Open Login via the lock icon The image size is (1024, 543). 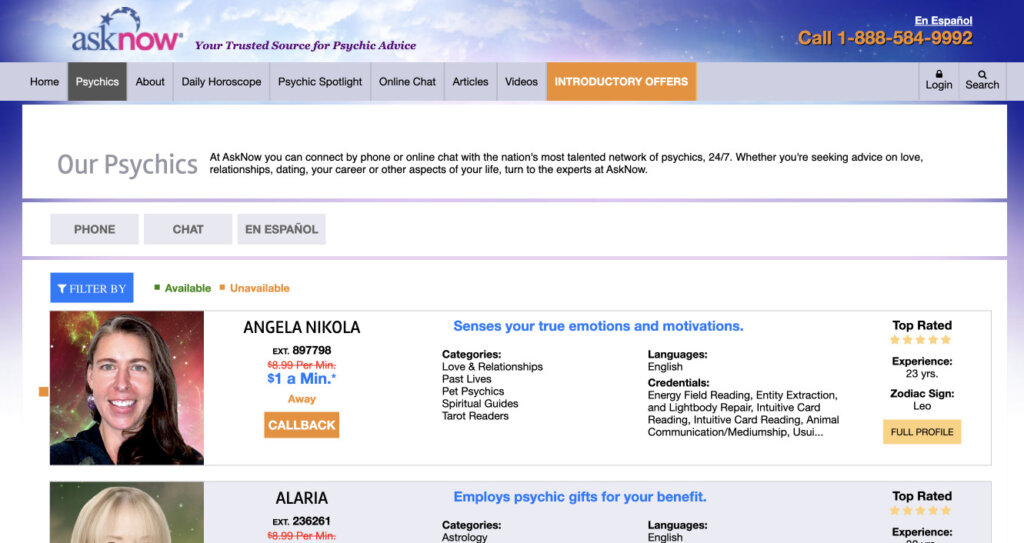pos(938,80)
